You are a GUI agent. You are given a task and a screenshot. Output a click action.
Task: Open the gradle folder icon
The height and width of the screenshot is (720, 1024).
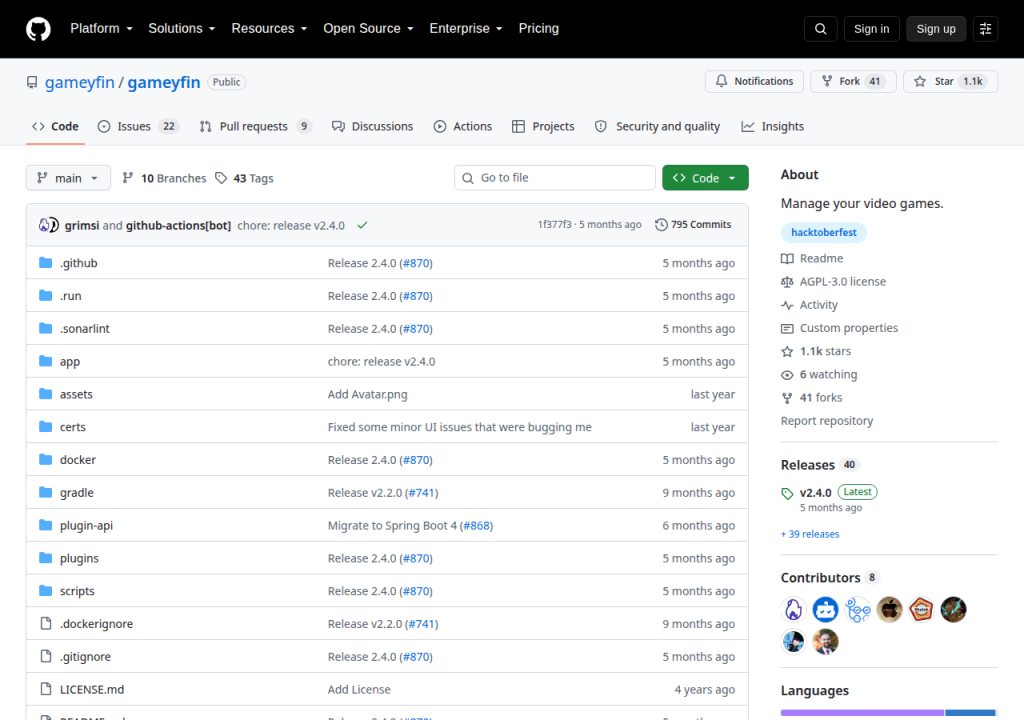(46, 492)
